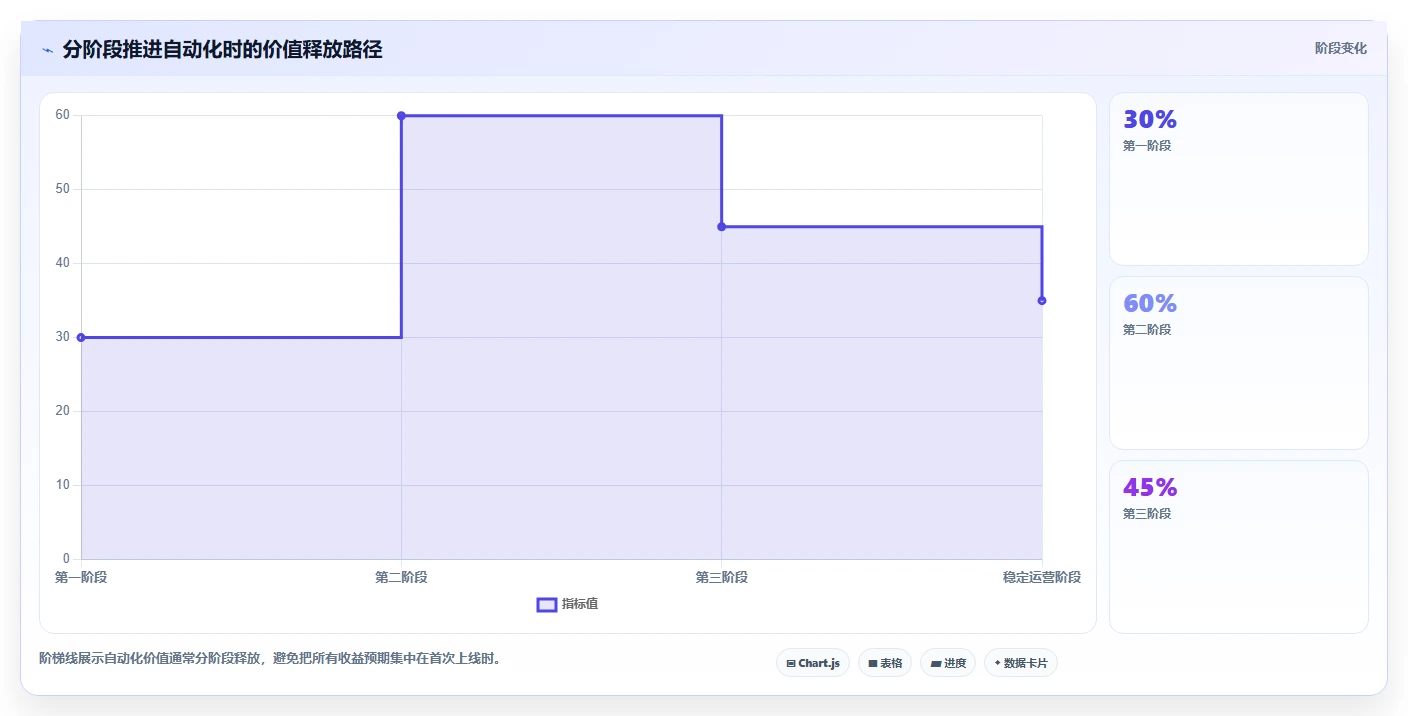Click the data point at 稳定运营阶段 value 35
The height and width of the screenshot is (716, 1408).
pos(1042,300)
